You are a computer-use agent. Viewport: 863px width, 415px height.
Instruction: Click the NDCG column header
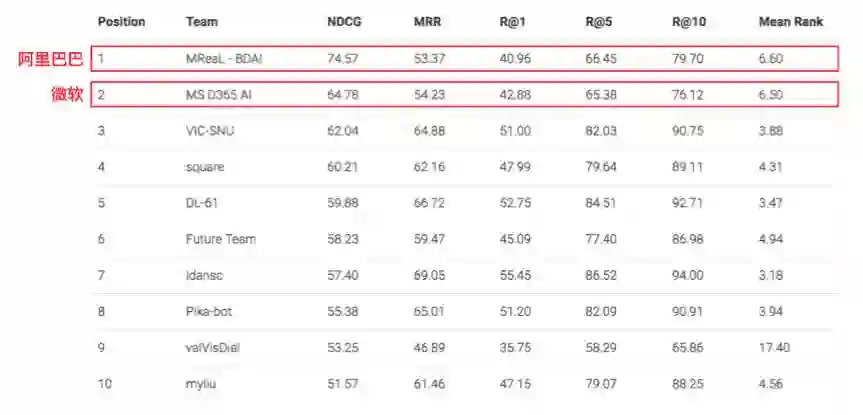coord(343,22)
